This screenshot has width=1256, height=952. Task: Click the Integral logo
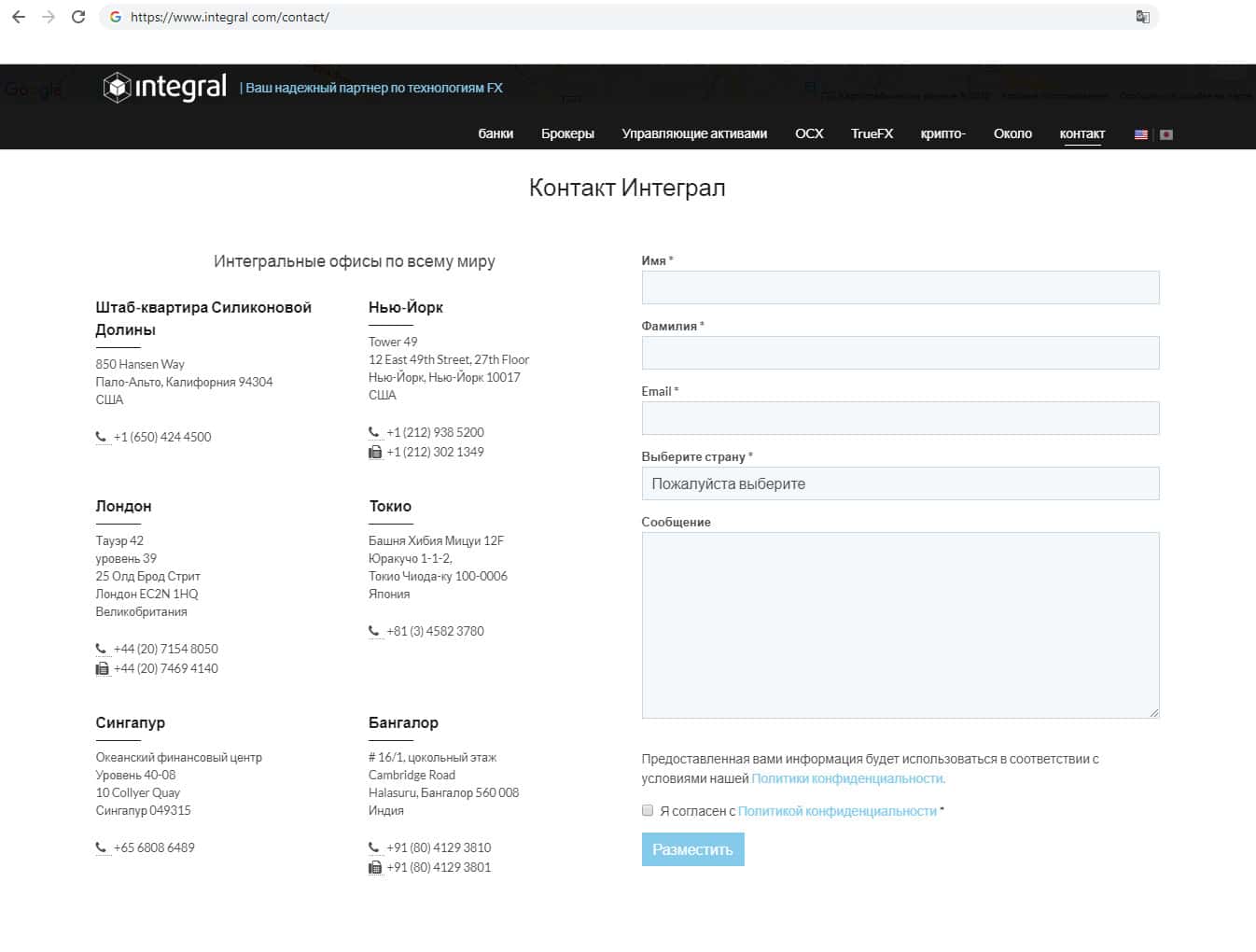tap(165, 87)
